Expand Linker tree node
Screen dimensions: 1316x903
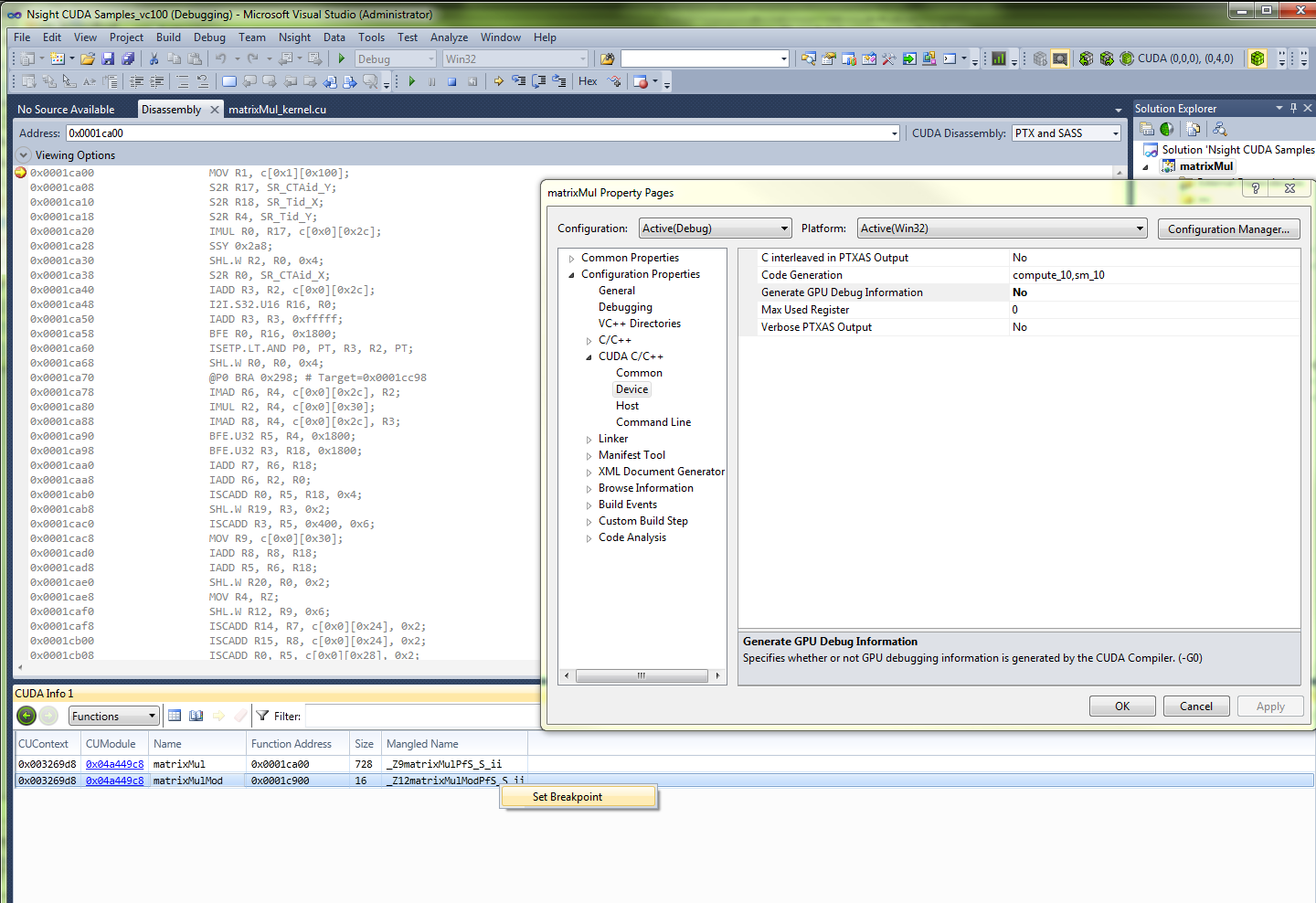pyautogui.click(x=589, y=440)
